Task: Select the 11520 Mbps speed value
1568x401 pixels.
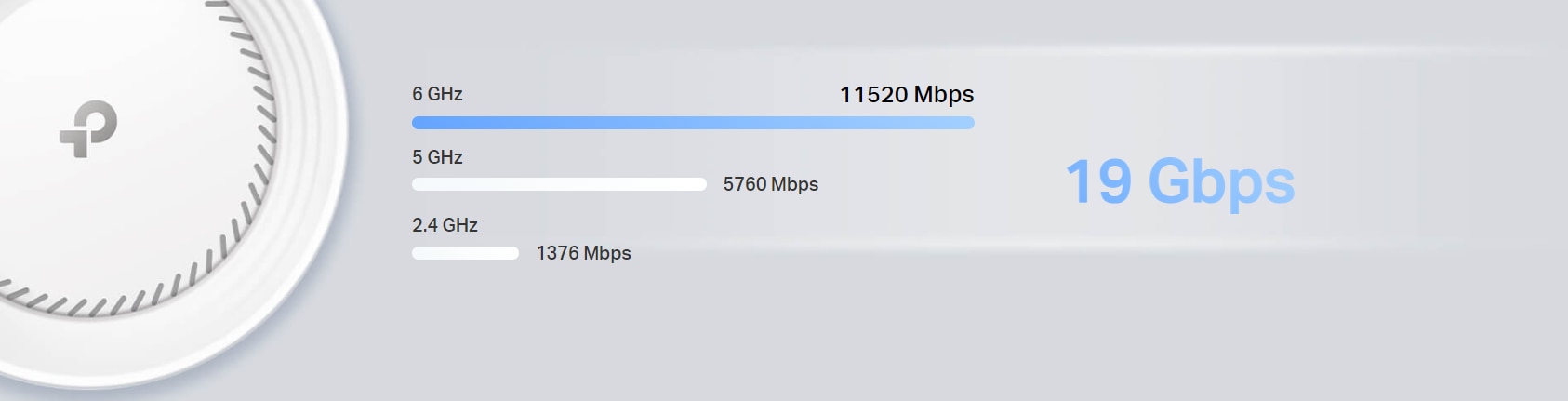Action: point(907,95)
